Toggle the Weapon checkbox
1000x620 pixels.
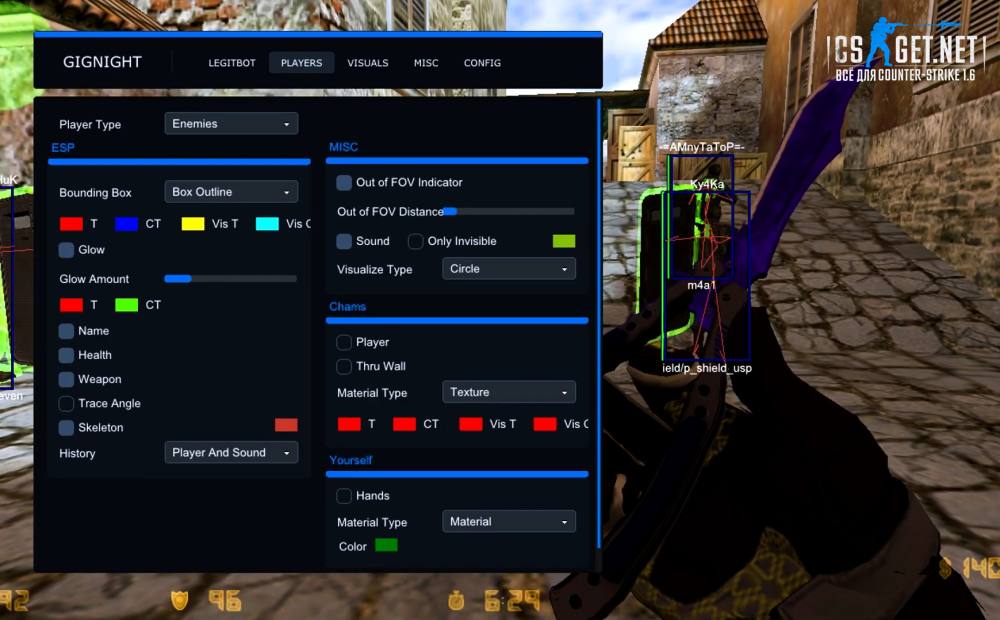coord(66,380)
